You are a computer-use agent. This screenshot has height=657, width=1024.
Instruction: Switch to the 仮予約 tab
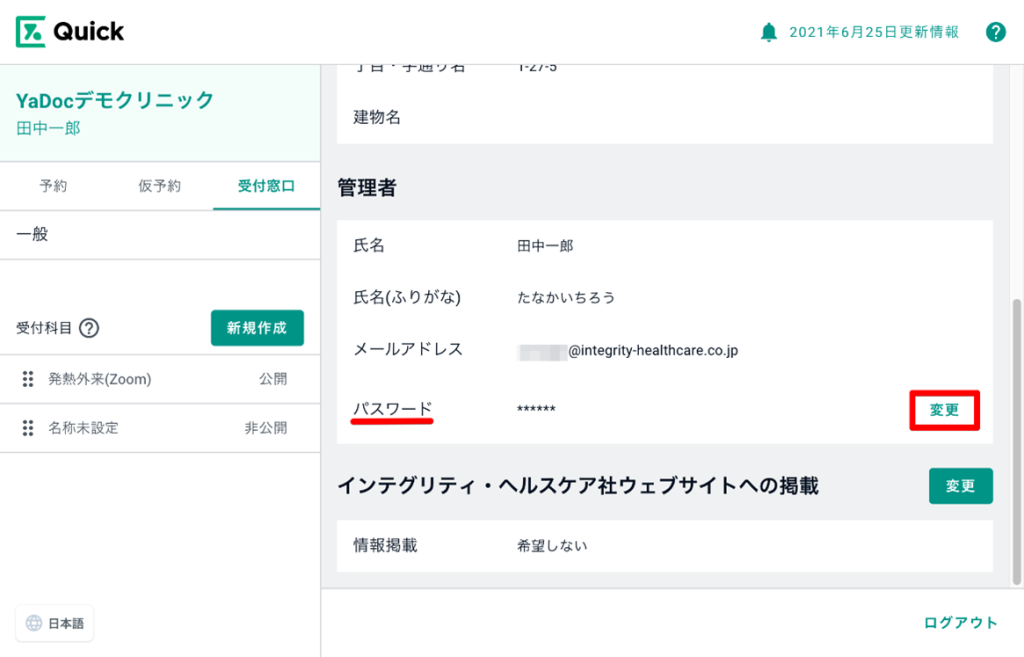[x=160, y=186]
